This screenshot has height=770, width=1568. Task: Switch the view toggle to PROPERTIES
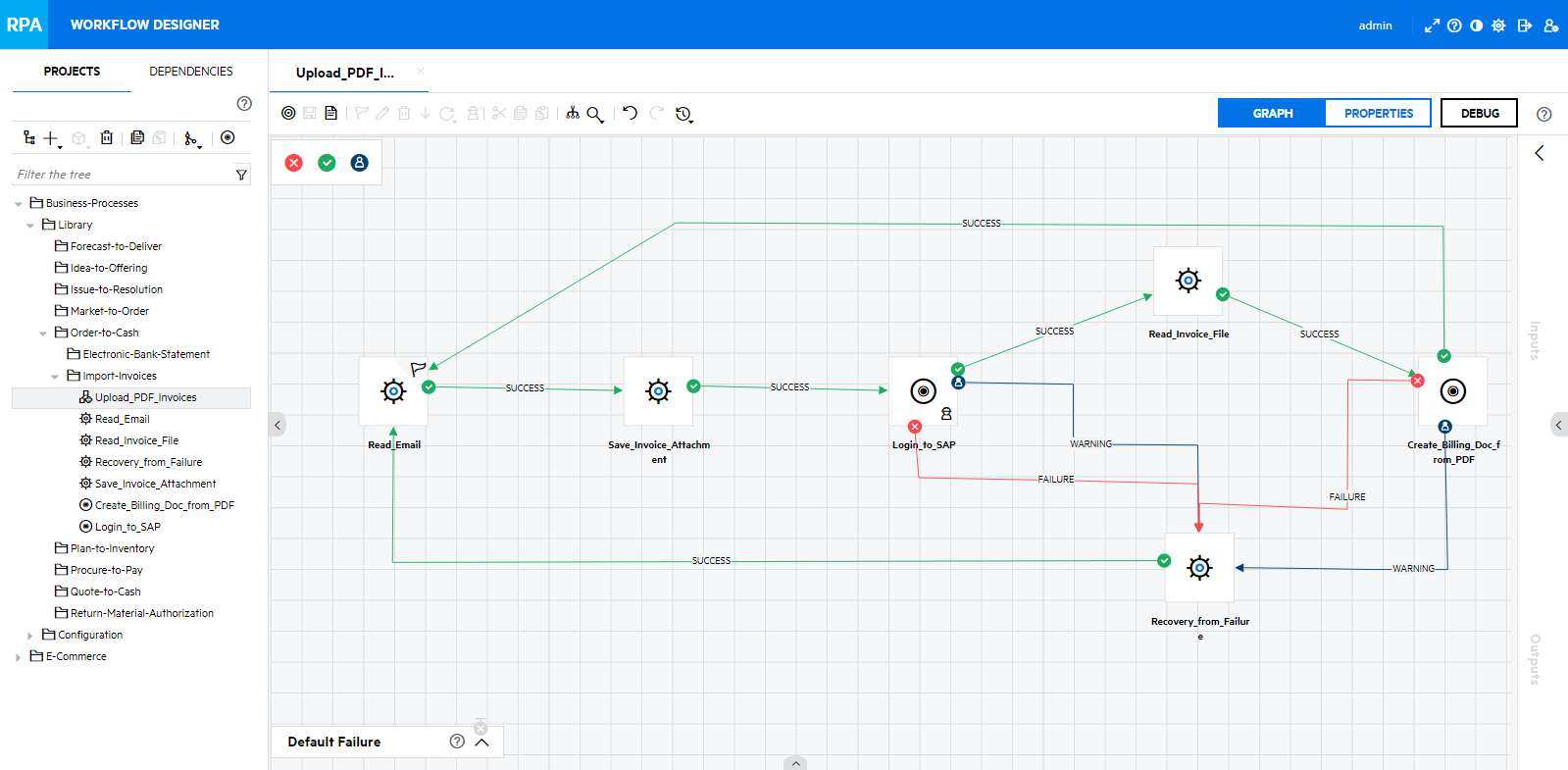pyautogui.click(x=1378, y=114)
